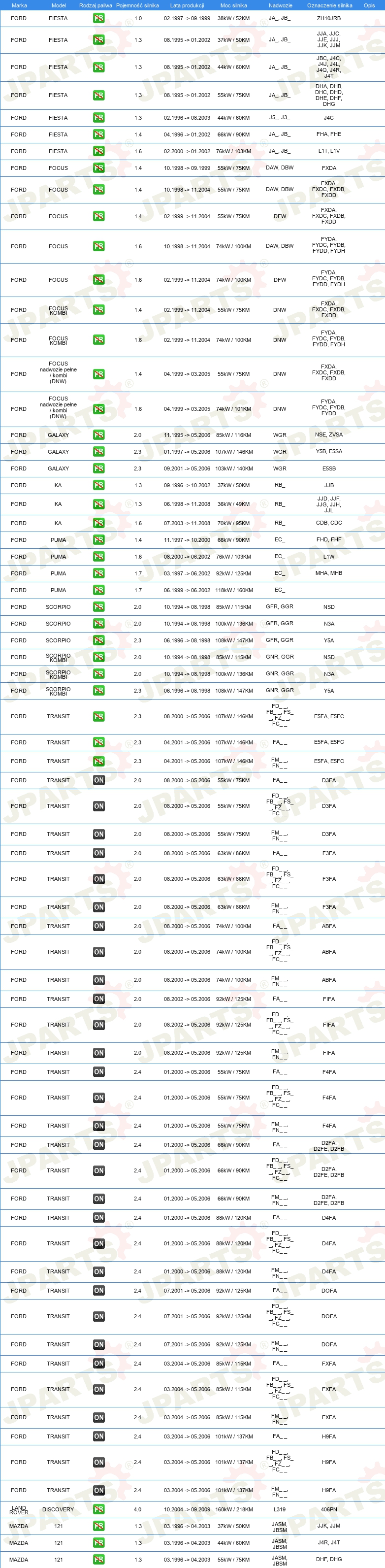This screenshot has width=385, height=1568.
Task: Select the engine capacity cell 4.0
Action: tap(137, 1509)
